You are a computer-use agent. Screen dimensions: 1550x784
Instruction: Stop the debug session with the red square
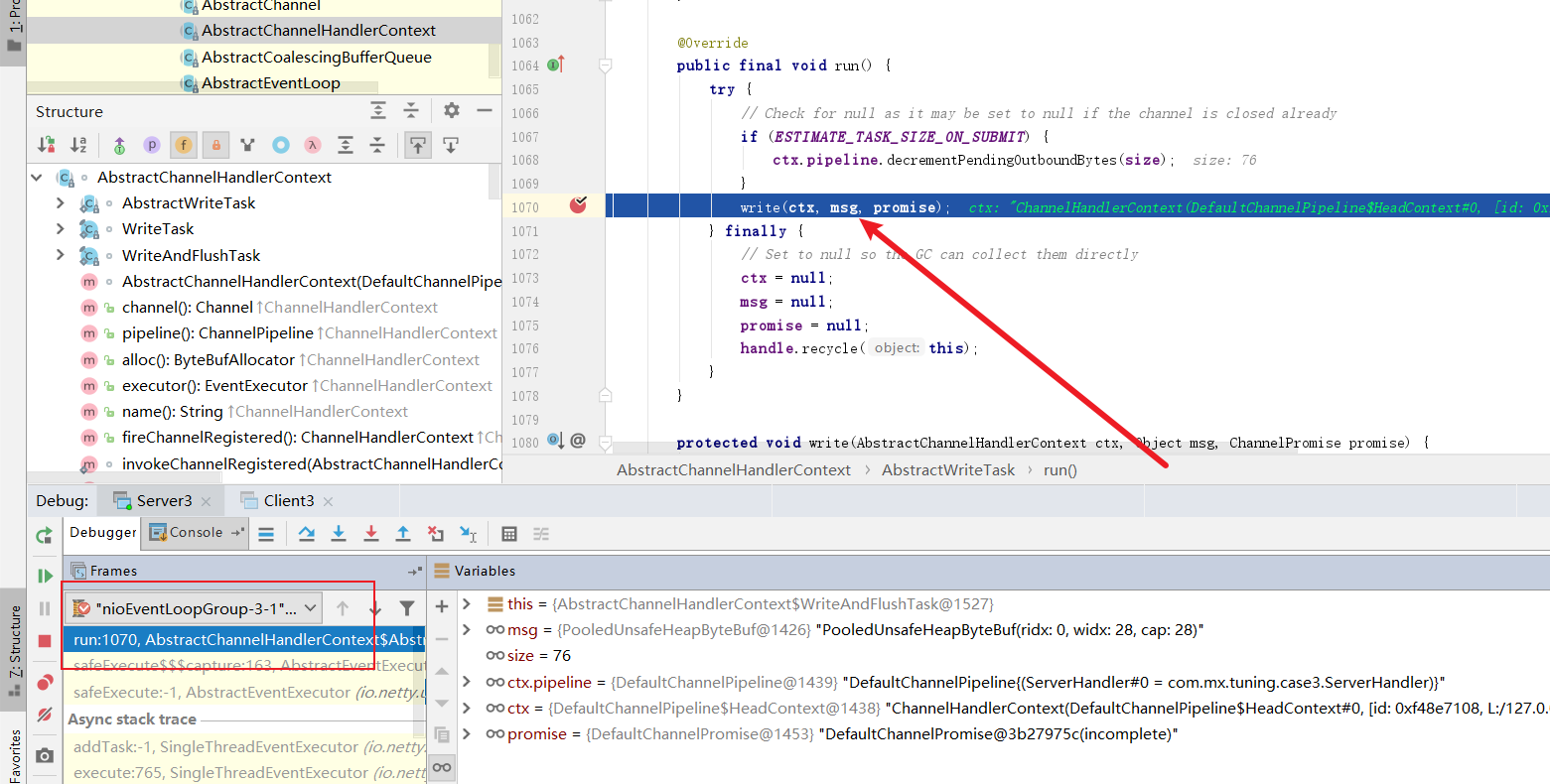tap(45, 641)
